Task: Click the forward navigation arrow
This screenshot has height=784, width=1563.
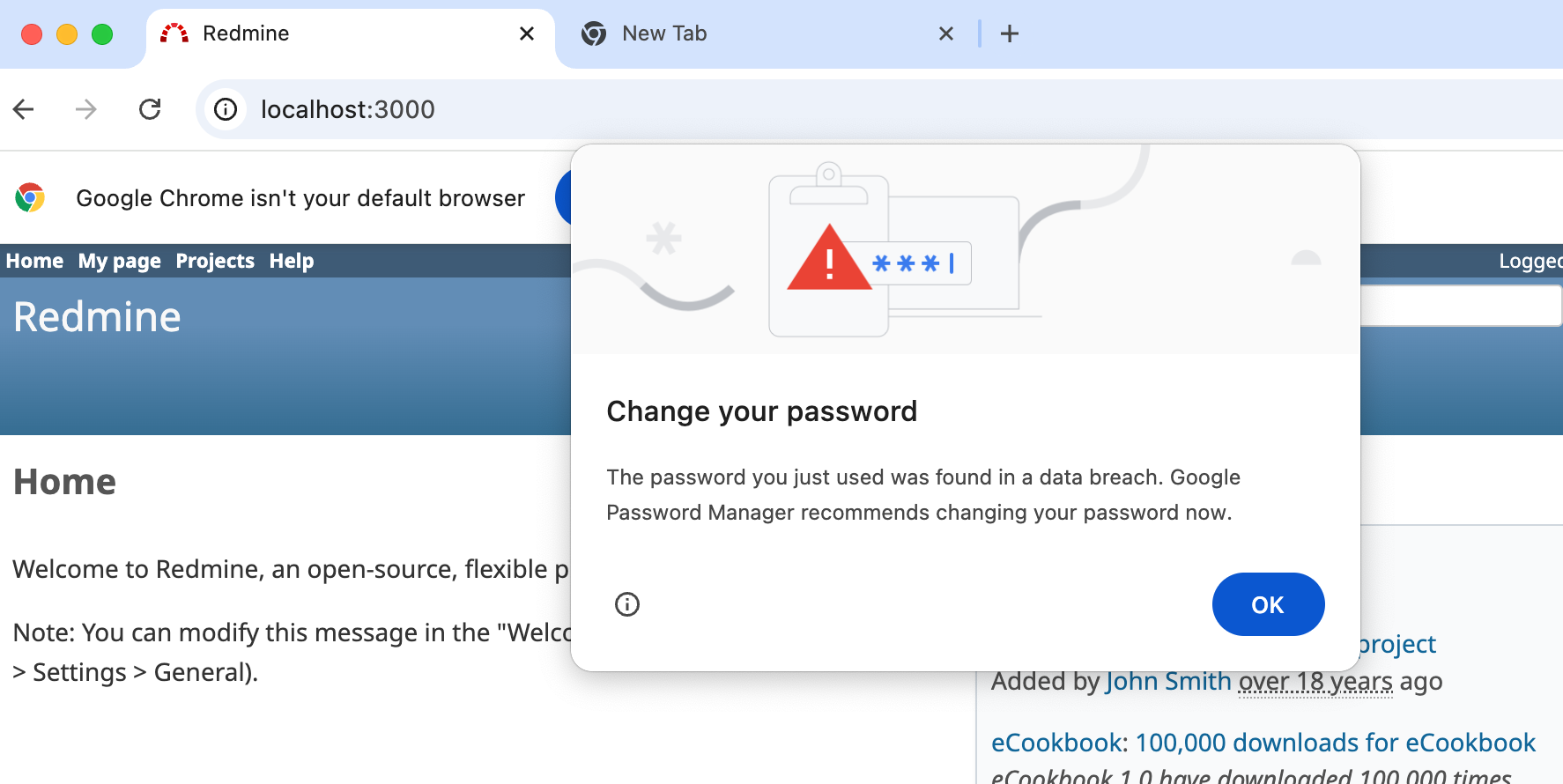Action: click(86, 109)
